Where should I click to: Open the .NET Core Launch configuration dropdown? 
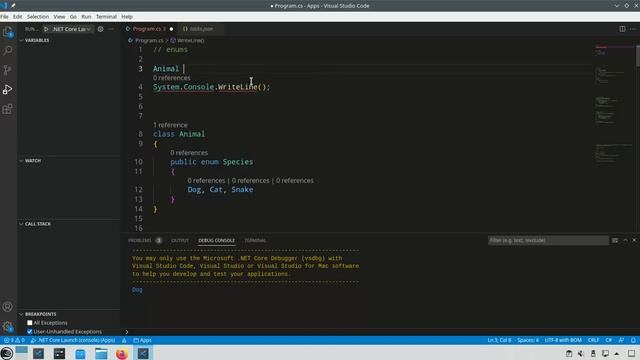tap(71, 29)
